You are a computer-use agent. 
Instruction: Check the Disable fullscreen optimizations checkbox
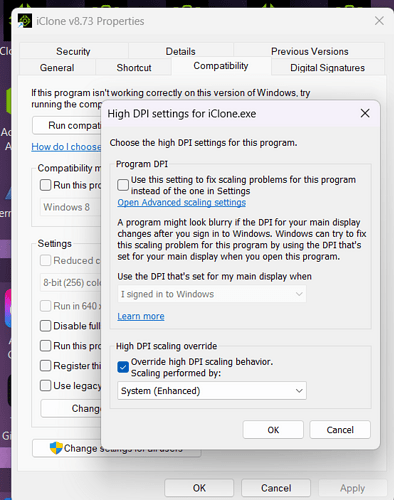[x=45, y=326]
